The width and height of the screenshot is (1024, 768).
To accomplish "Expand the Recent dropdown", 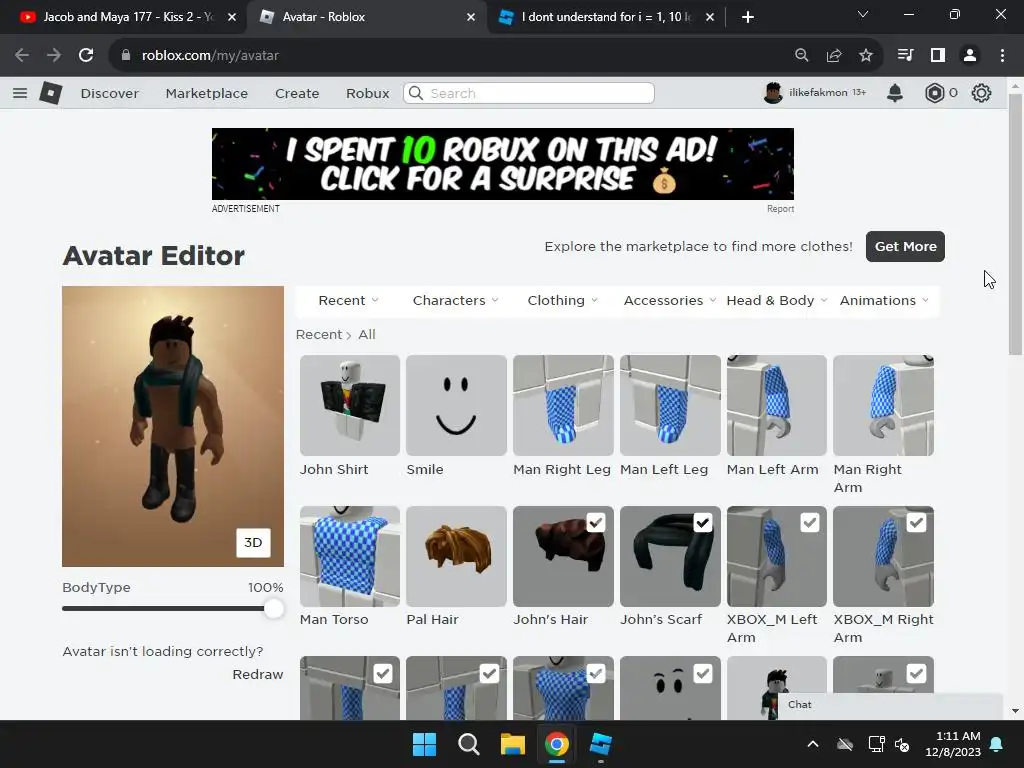I will [348, 300].
